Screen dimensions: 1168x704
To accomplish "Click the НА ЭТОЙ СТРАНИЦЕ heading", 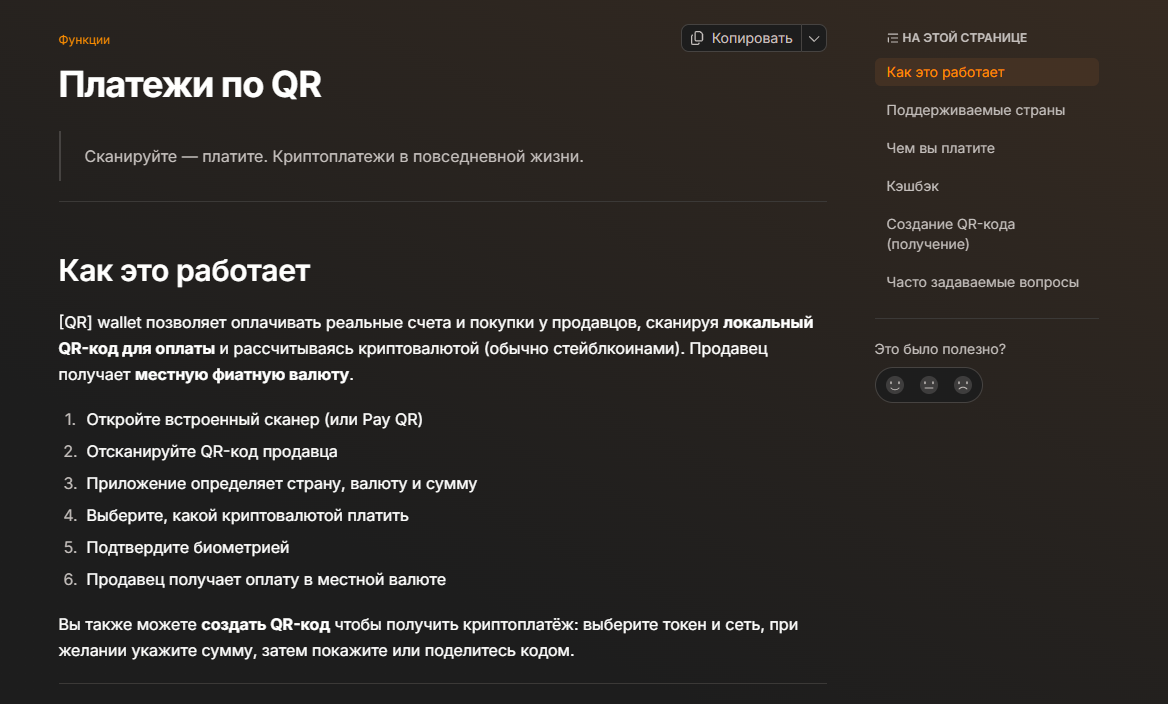I will pyautogui.click(x=964, y=38).
